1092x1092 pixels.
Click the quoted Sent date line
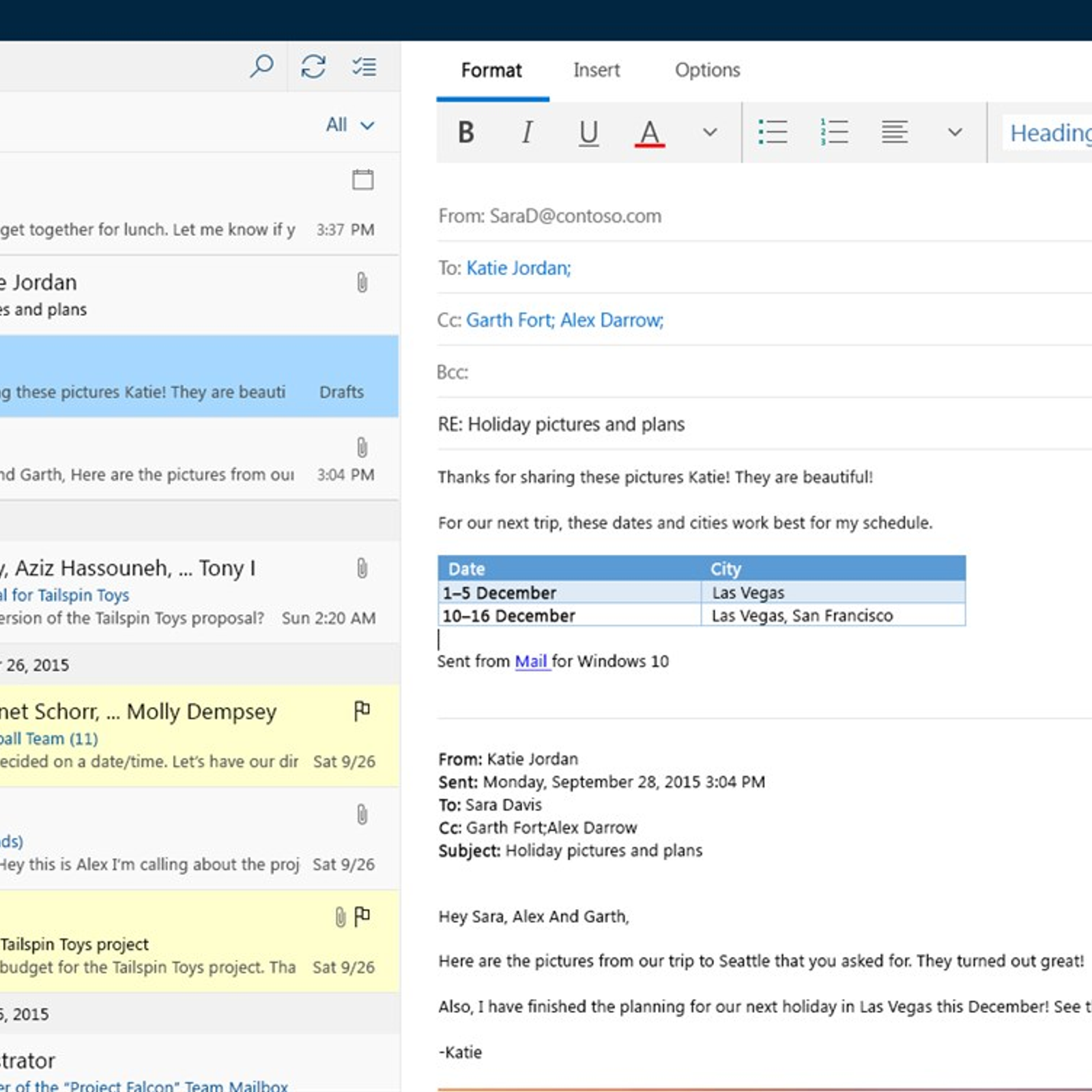tap(601, 781)
